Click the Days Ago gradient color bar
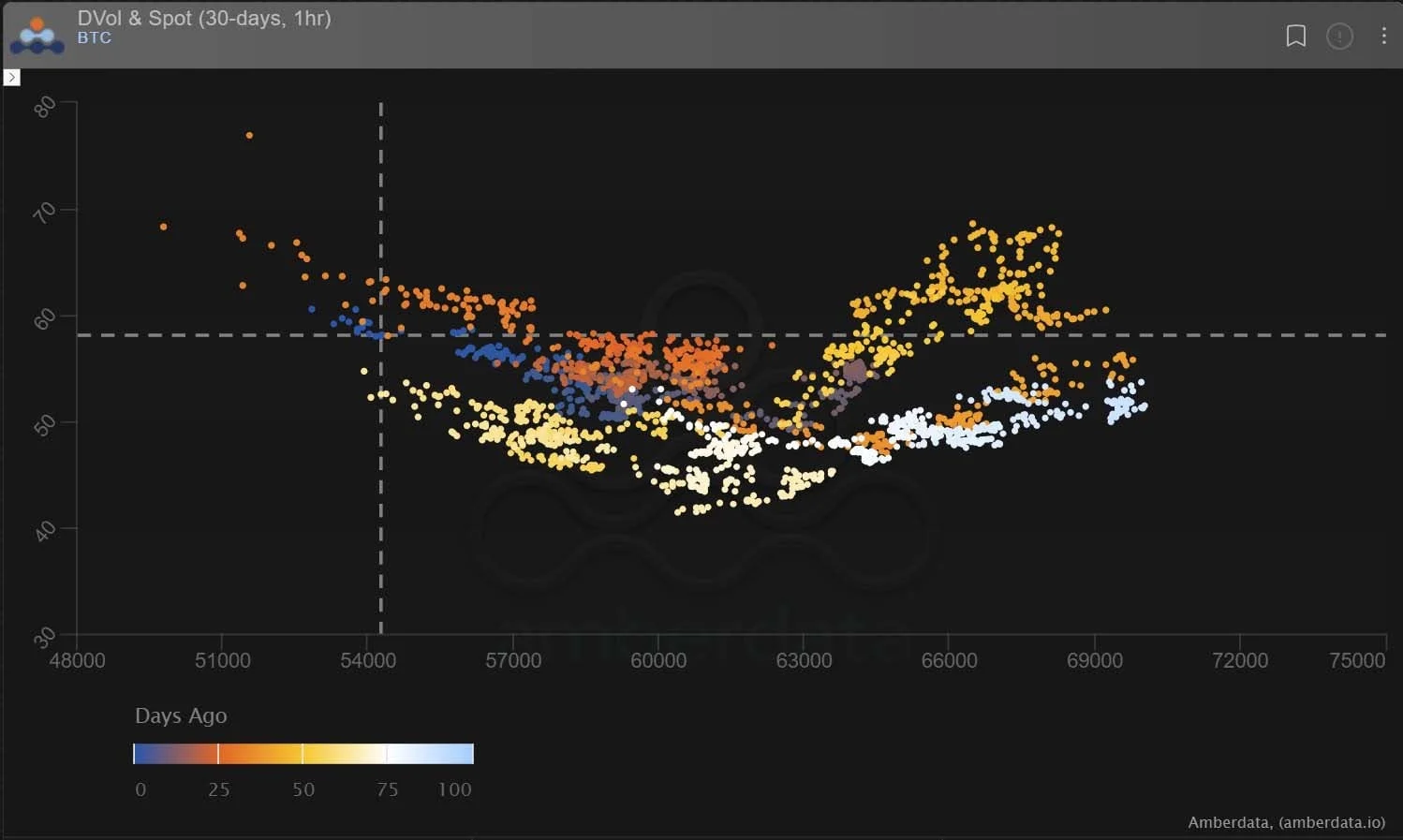The height and width of the screenshot is (840, 1403). click(x=303, y=754)
